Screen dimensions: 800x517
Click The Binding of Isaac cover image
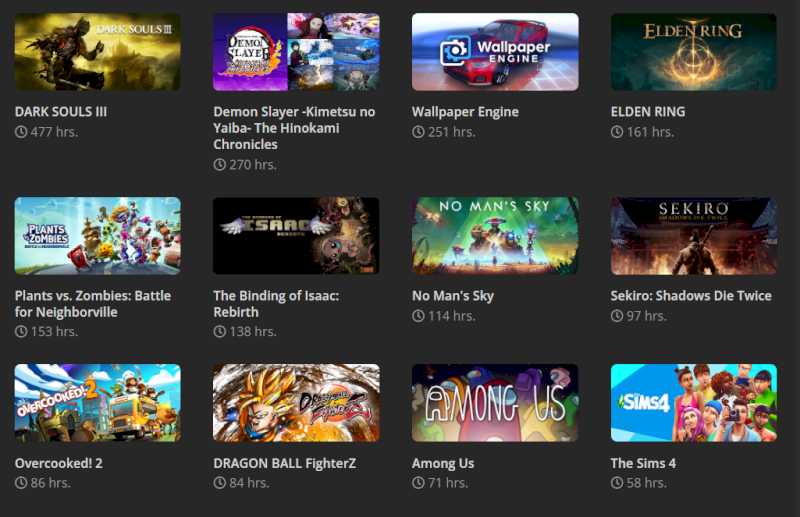pyautogui.click(x=296, y=236)
